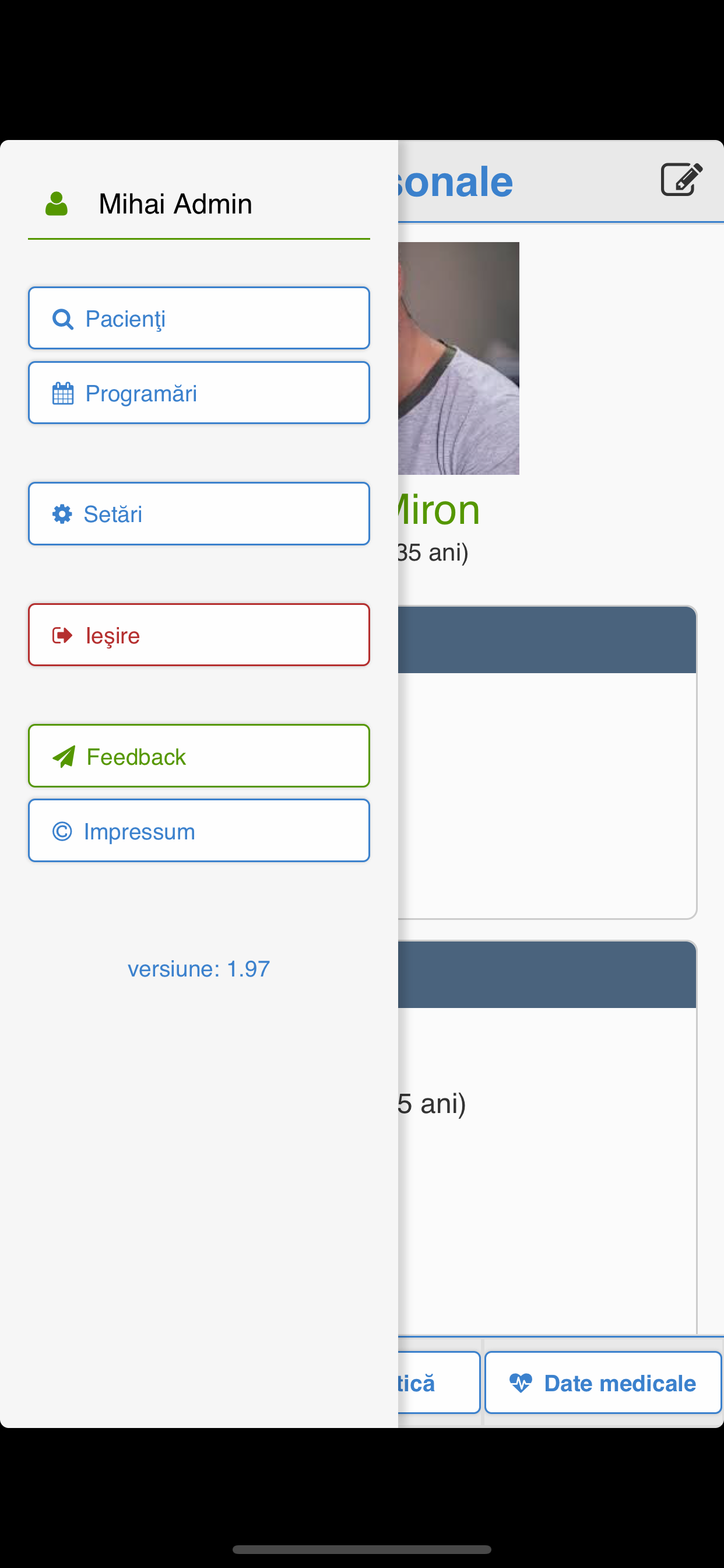Log out using the Ieşire button

tap(199, 635)
